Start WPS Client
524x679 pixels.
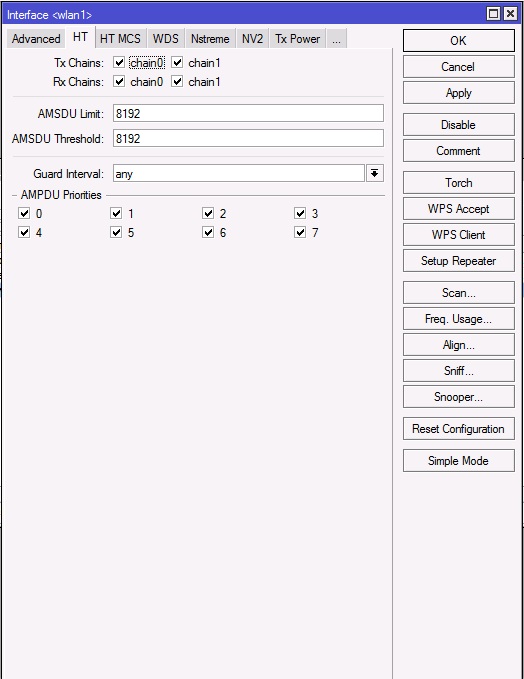coord(459,235)
